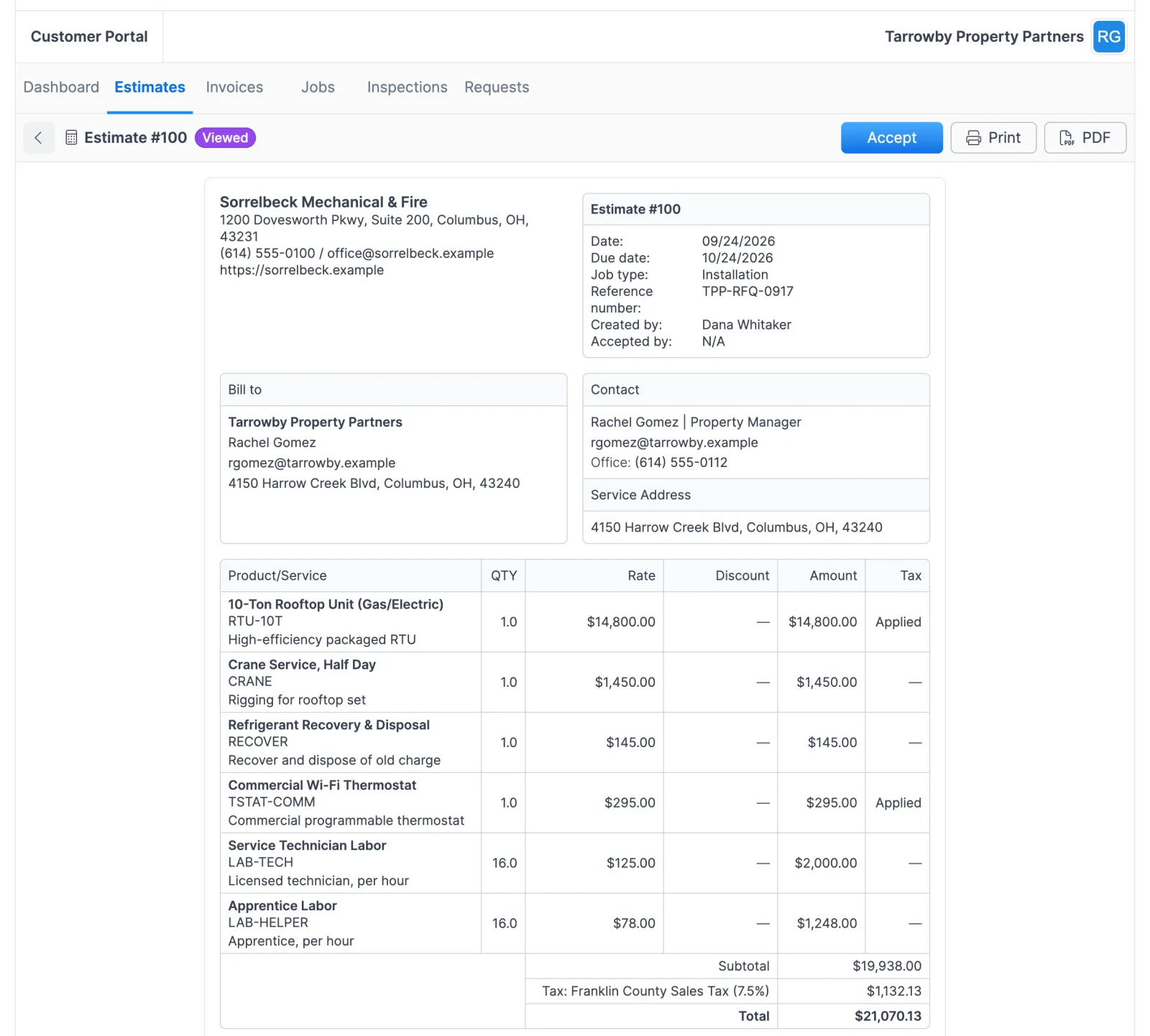Click Tarrowby Property Partners account name
Screen dimensions: 1150x1036
click(x=984, y=37)
